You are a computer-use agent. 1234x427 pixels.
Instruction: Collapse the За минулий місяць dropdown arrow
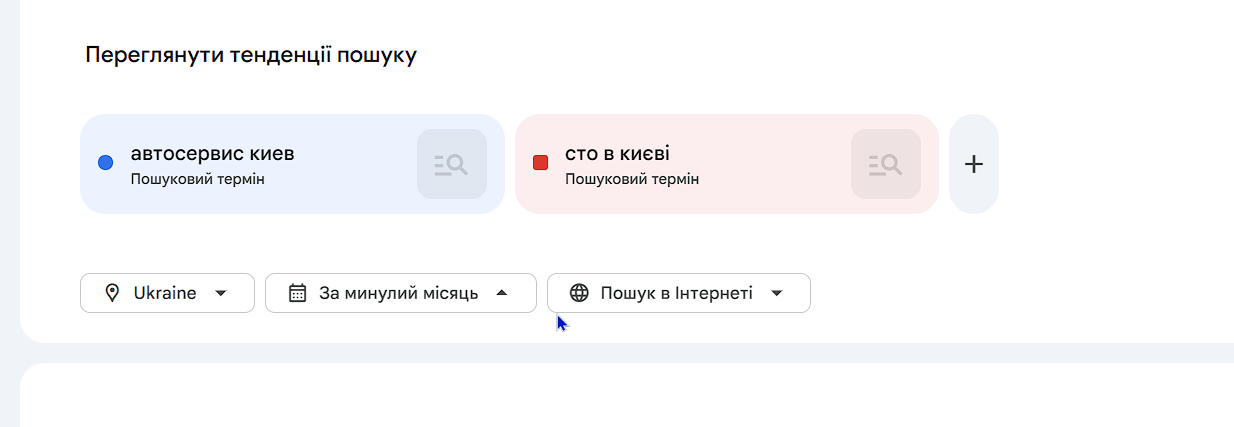tap(502, 293)
